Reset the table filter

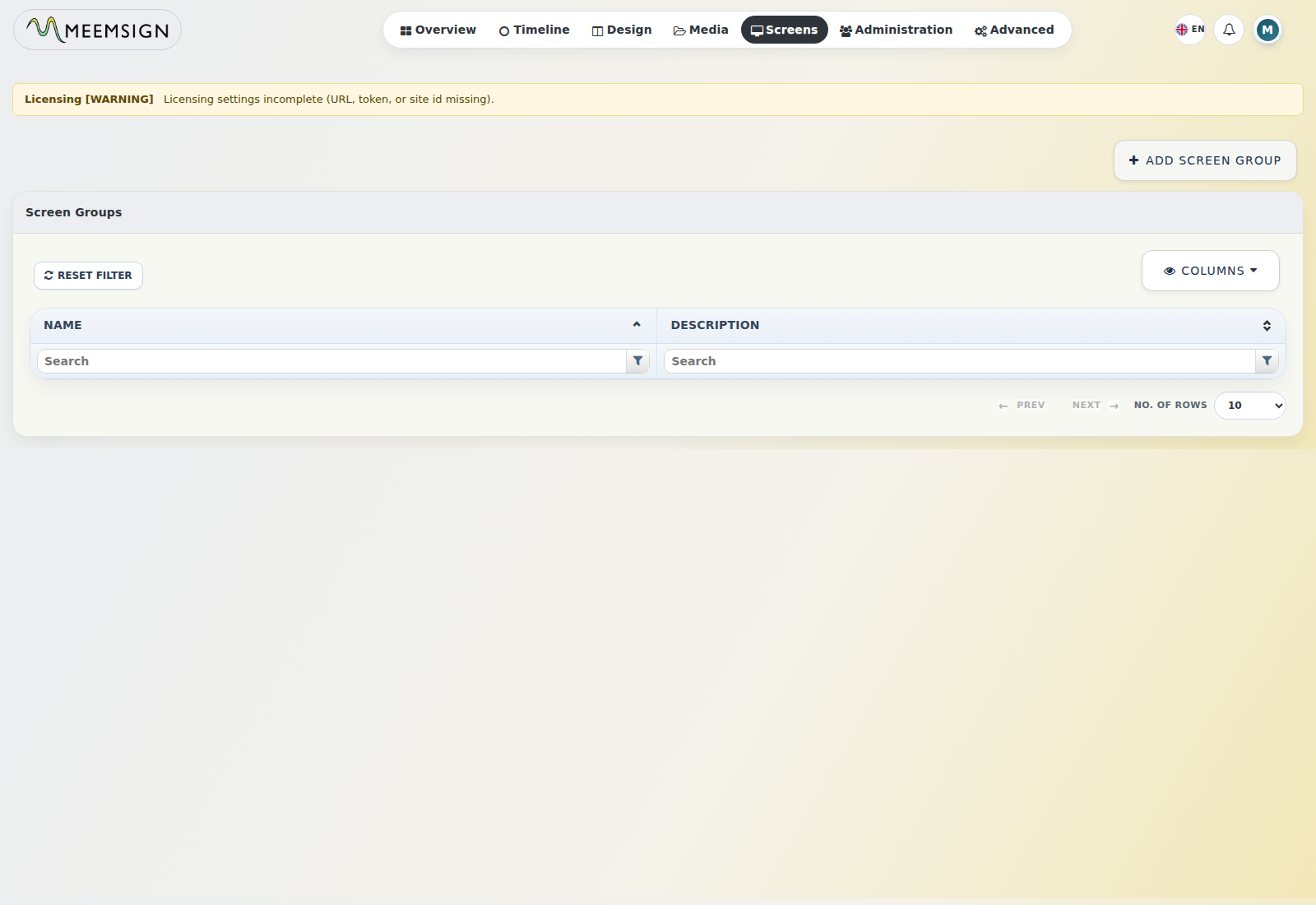pos(88,276)
